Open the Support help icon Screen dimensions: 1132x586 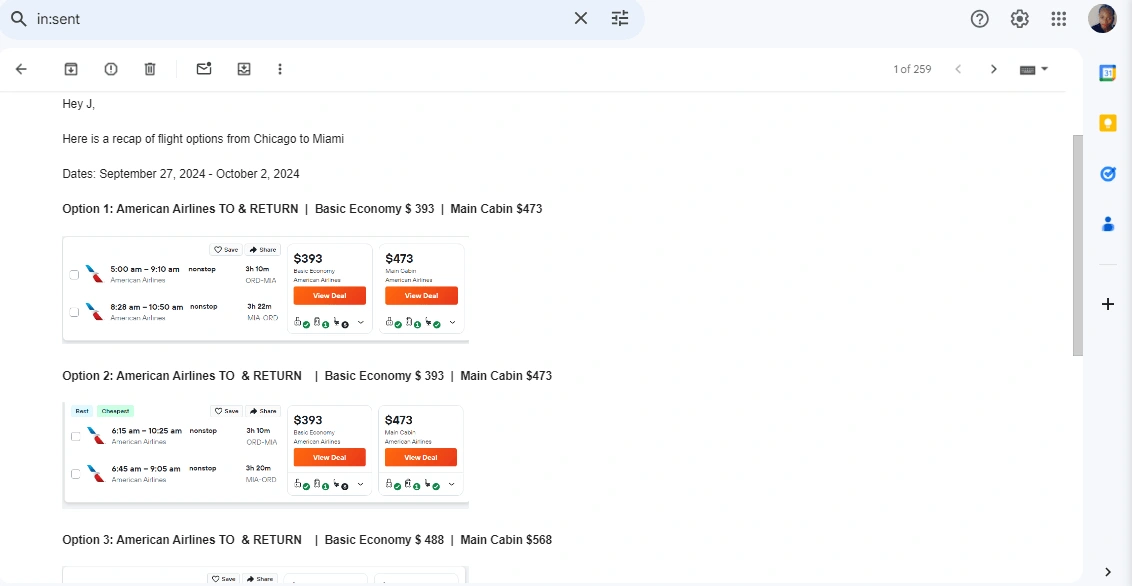point(979,19)
